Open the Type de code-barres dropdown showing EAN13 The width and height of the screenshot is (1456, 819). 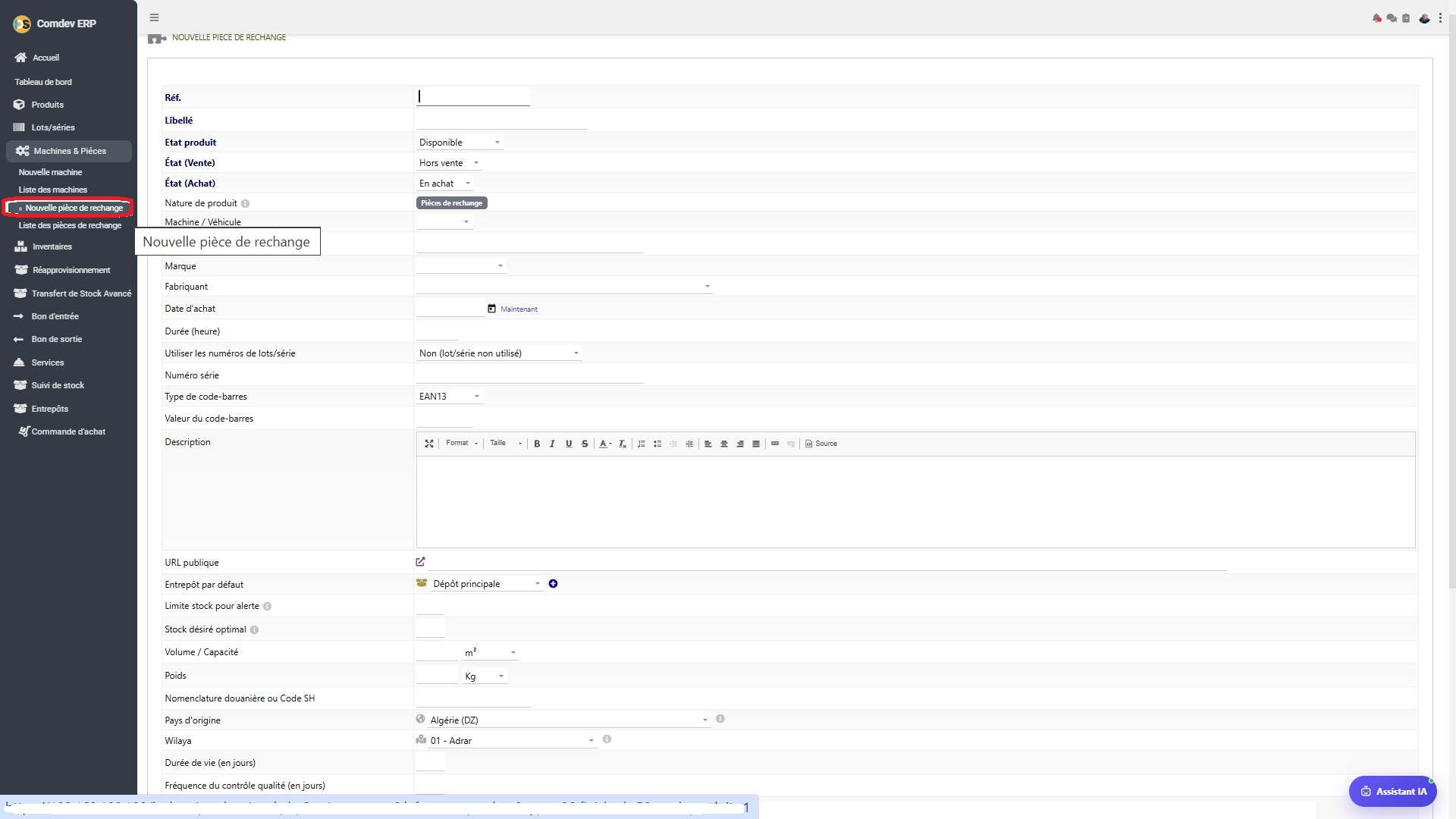449,397
